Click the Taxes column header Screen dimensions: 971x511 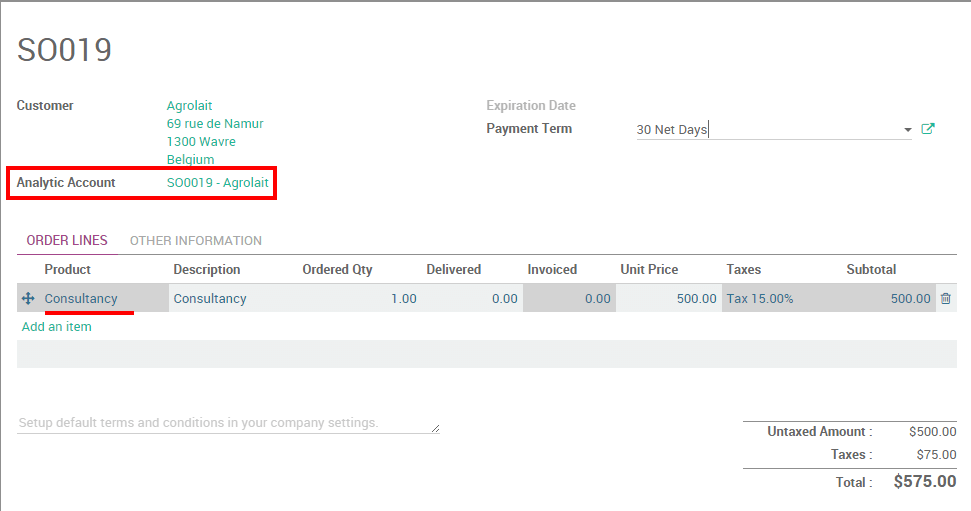point(744,269)
